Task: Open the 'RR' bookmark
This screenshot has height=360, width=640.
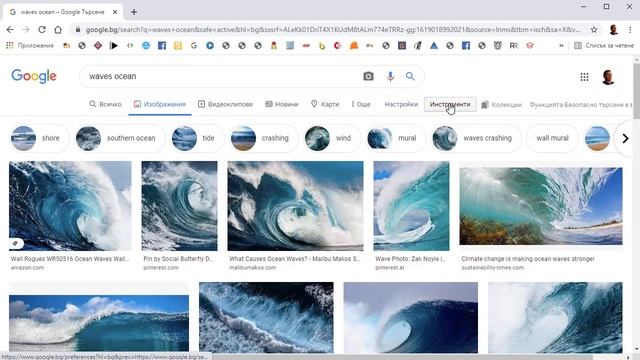Action: [x=513, y=45]
